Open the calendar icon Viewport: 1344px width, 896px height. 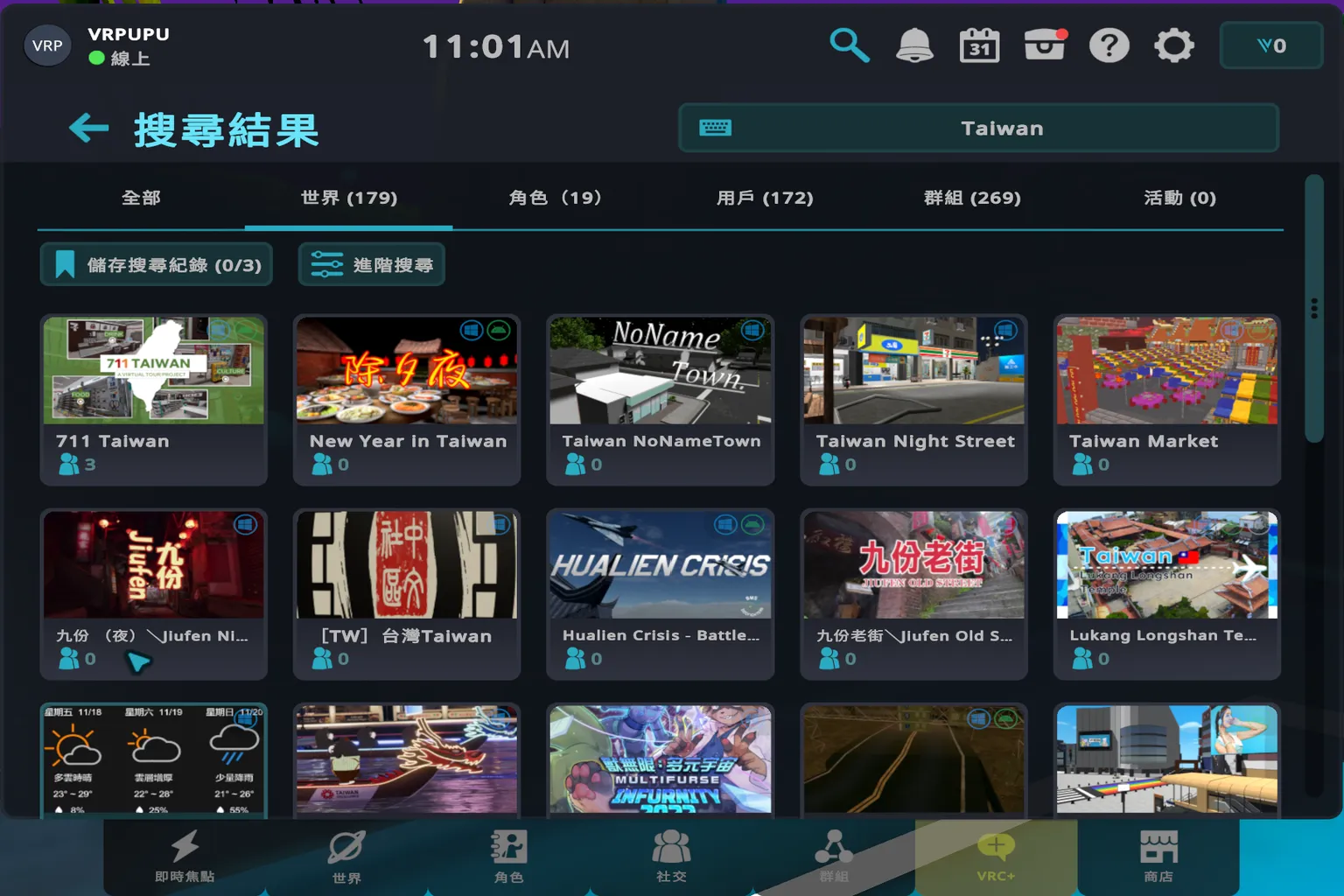click(979, 45)
